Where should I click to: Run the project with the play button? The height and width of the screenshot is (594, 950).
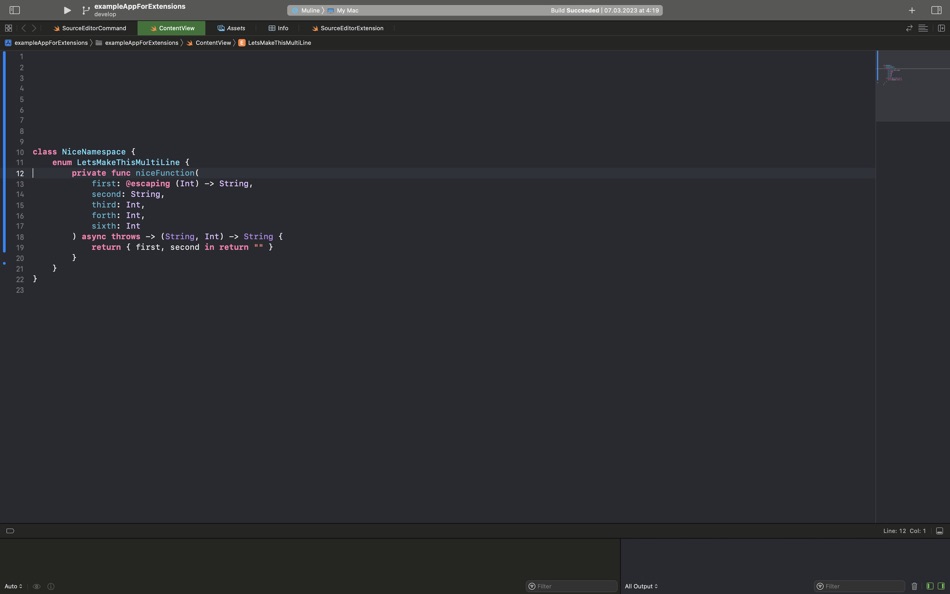(x=67, y=10)
